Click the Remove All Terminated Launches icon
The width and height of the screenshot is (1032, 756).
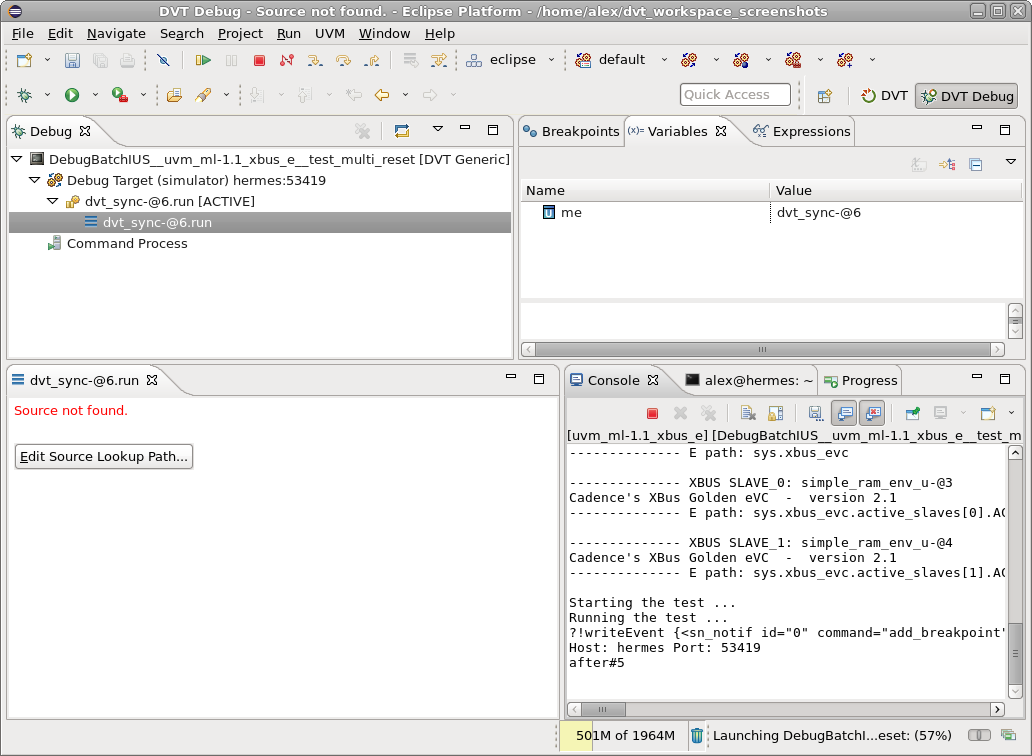click(361, 131)
